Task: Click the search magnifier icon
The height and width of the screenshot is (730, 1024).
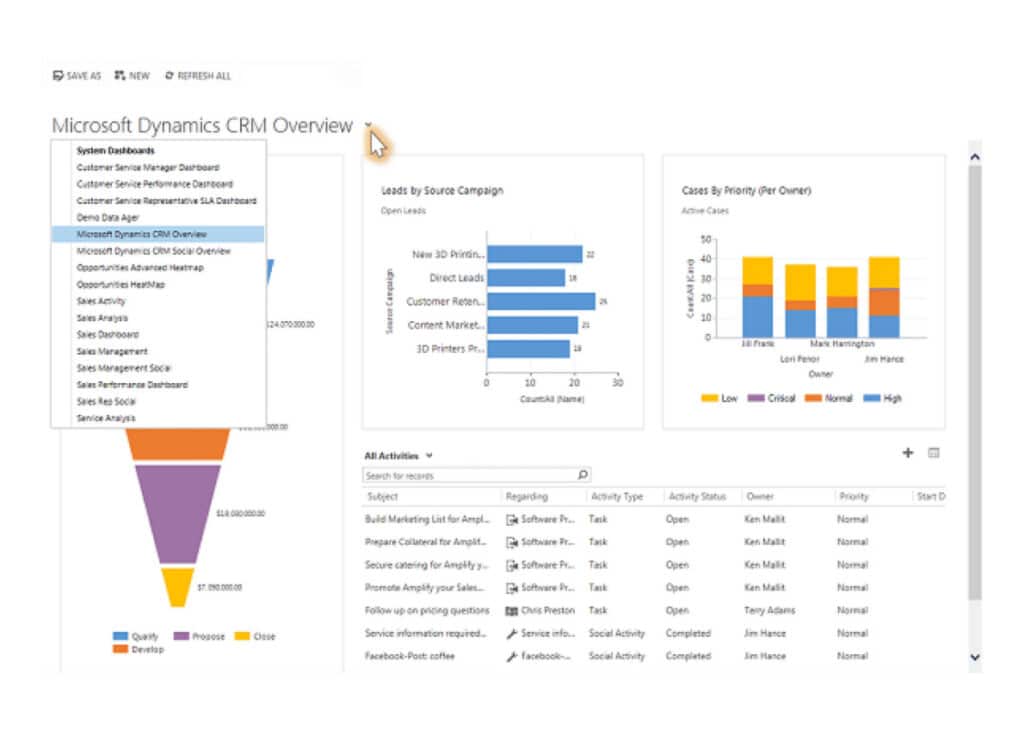Action: [583, 475]
